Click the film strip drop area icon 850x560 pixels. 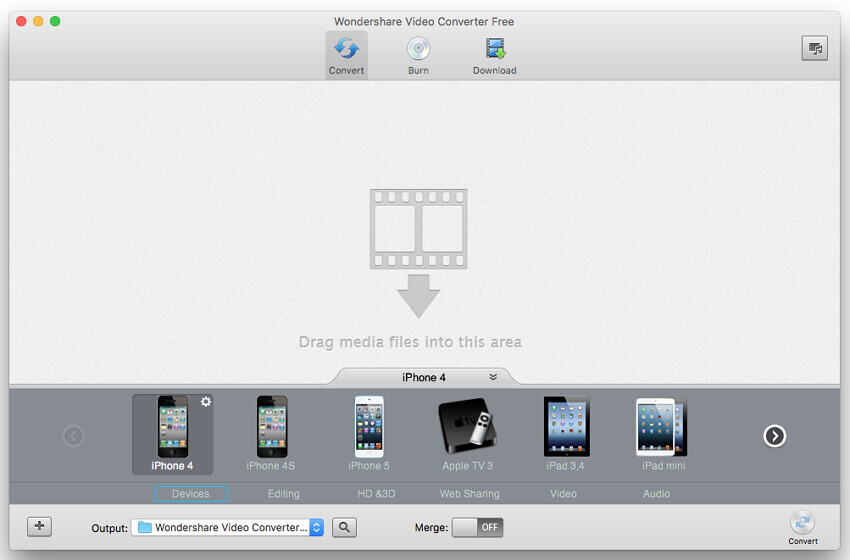tap(418, 229)
